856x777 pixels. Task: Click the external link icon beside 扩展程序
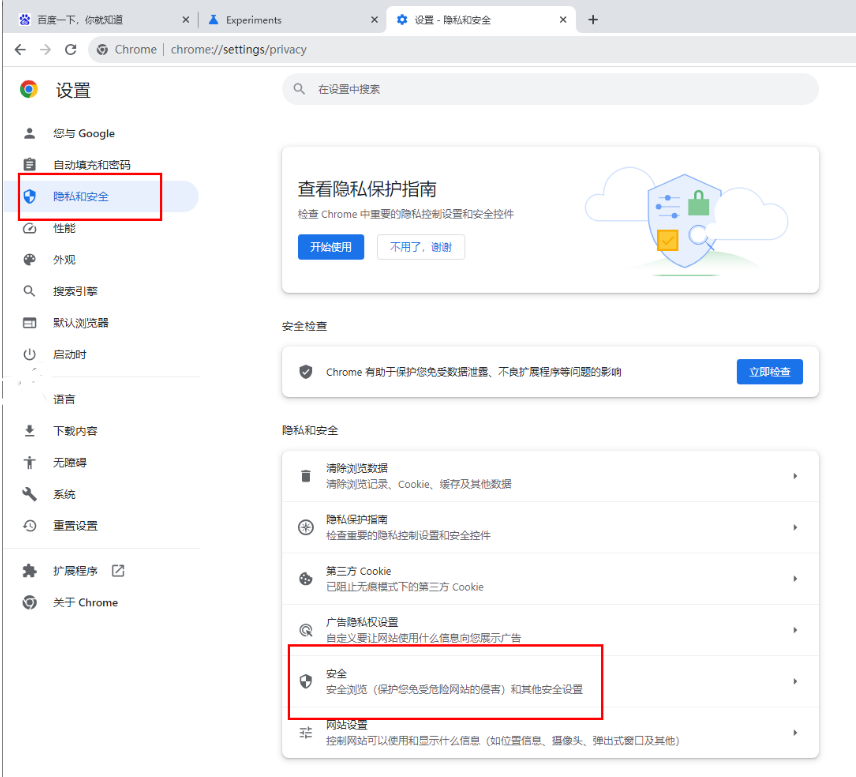pos(118,571)
